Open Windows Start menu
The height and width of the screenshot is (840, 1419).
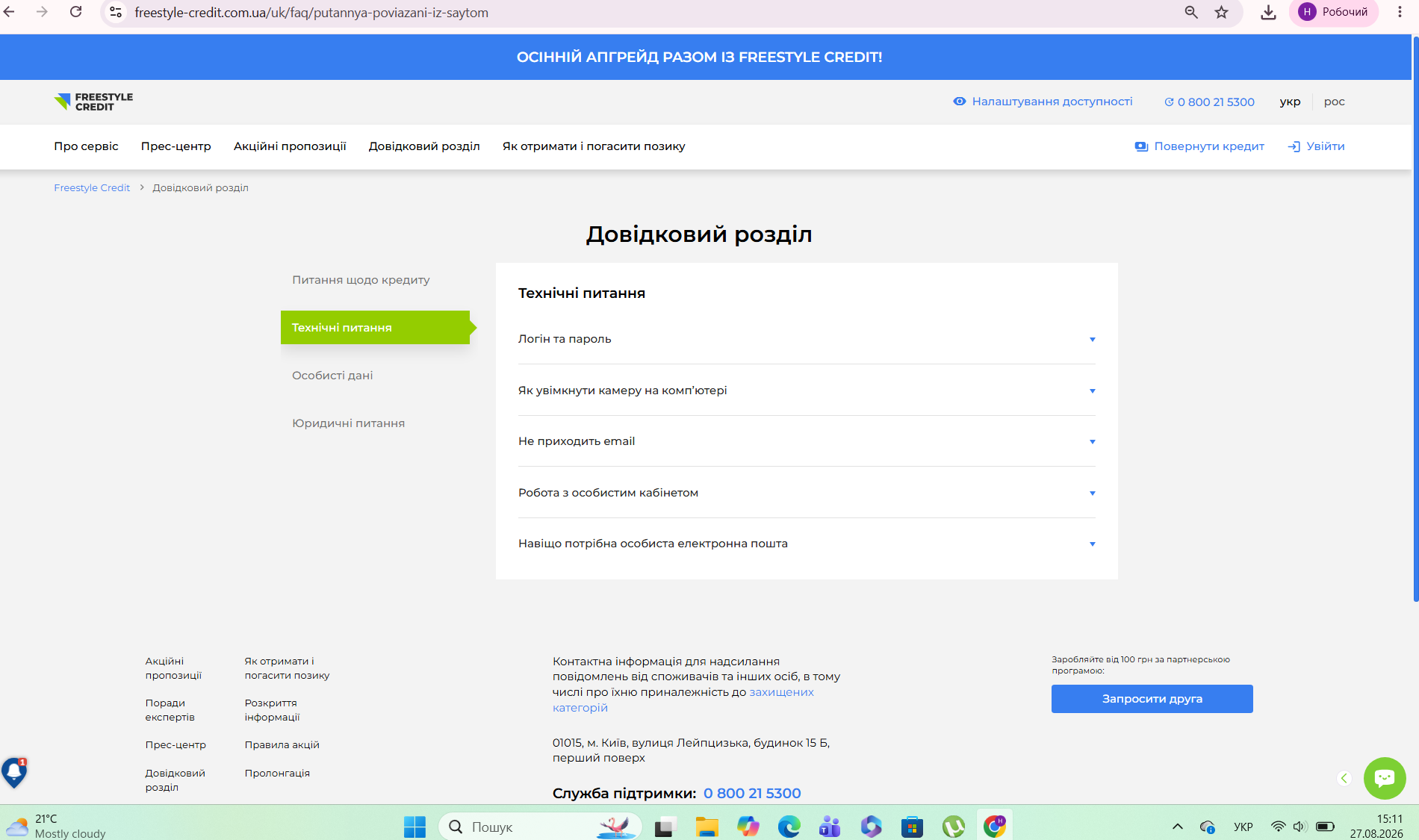[414, 827]
